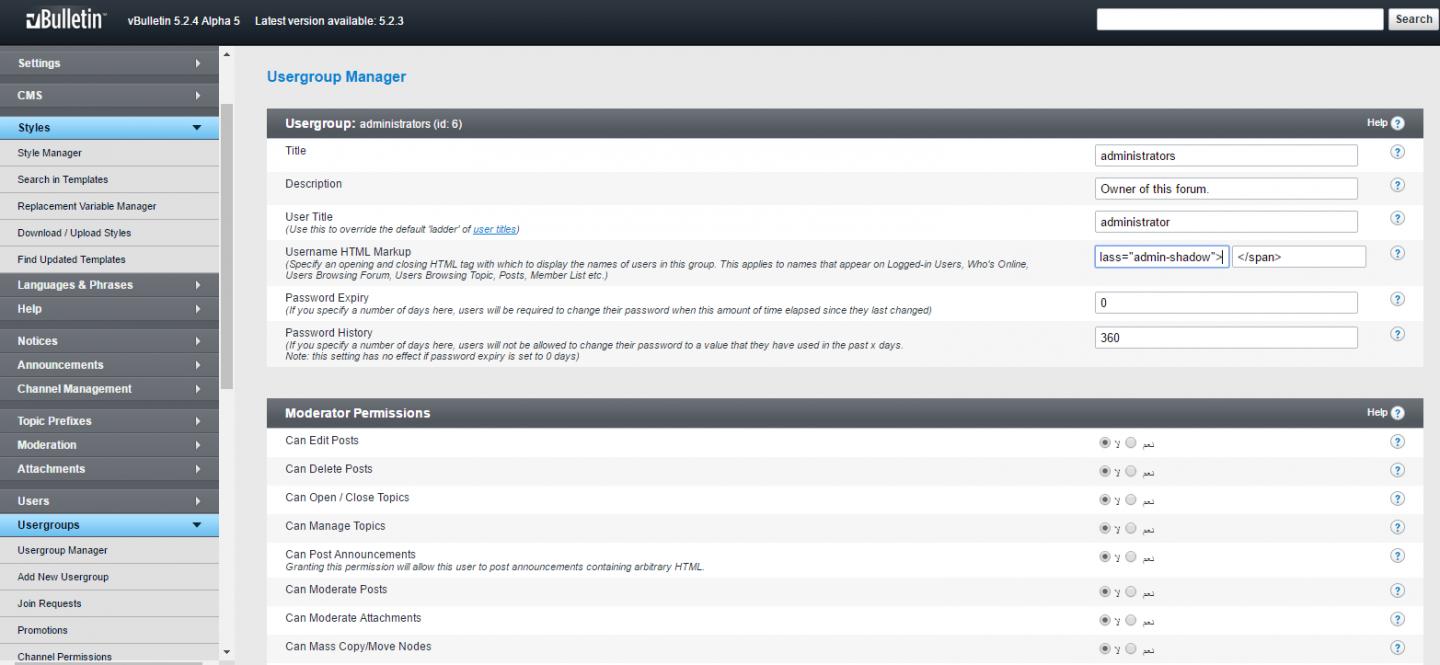Click Help icon in Usergroup header bar
Screen dimensions: 1440x665
pos(1398,123)
